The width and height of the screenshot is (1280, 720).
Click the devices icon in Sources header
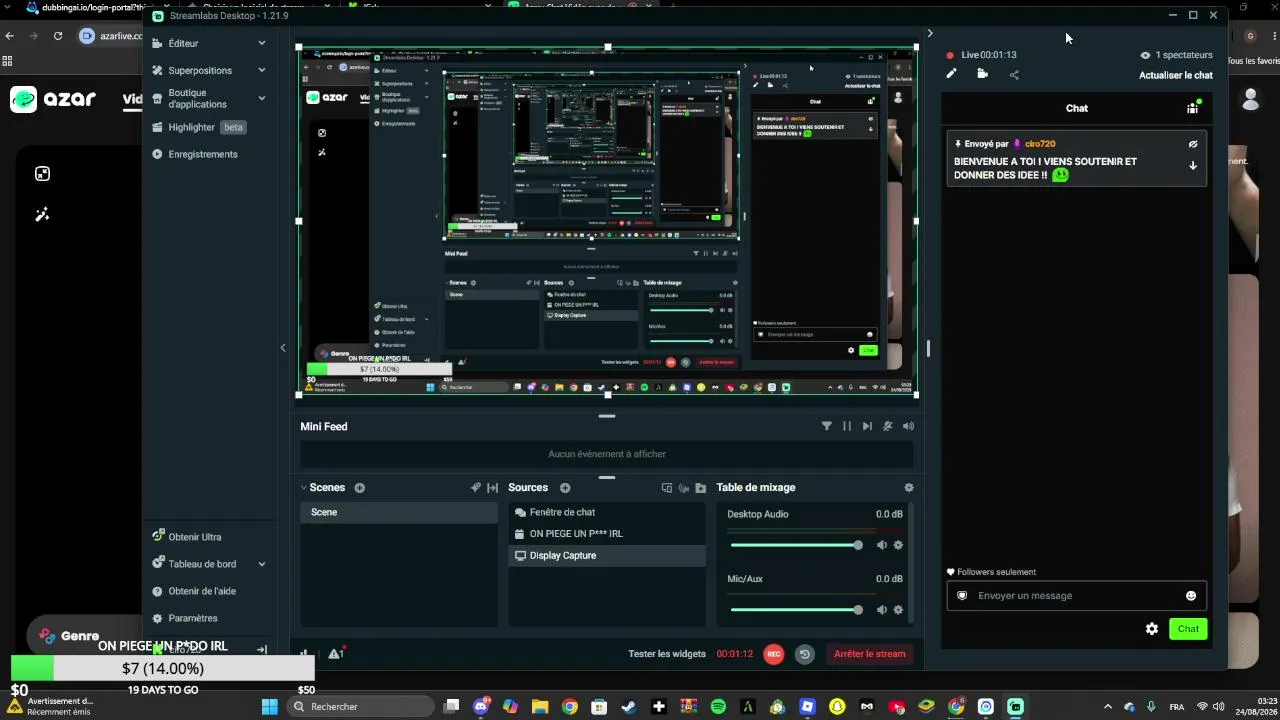[x=667, y=488]
